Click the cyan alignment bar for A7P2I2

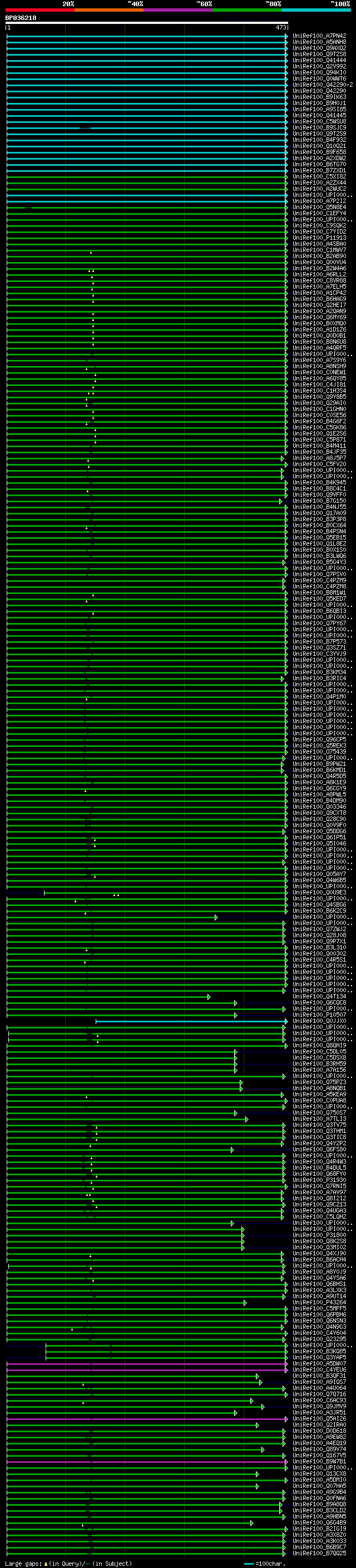click(147, 201)
